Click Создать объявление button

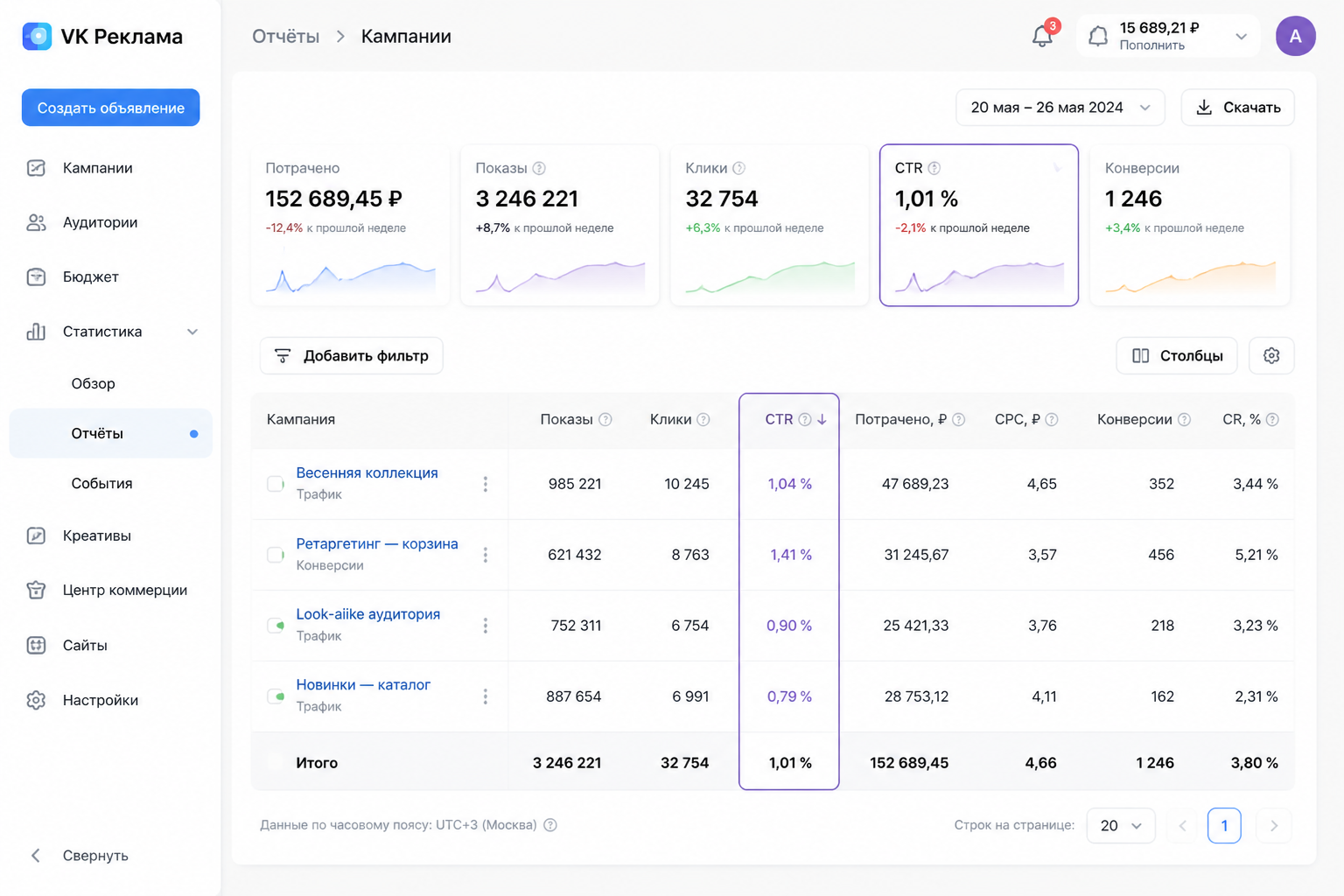click(x=111, y=108)
